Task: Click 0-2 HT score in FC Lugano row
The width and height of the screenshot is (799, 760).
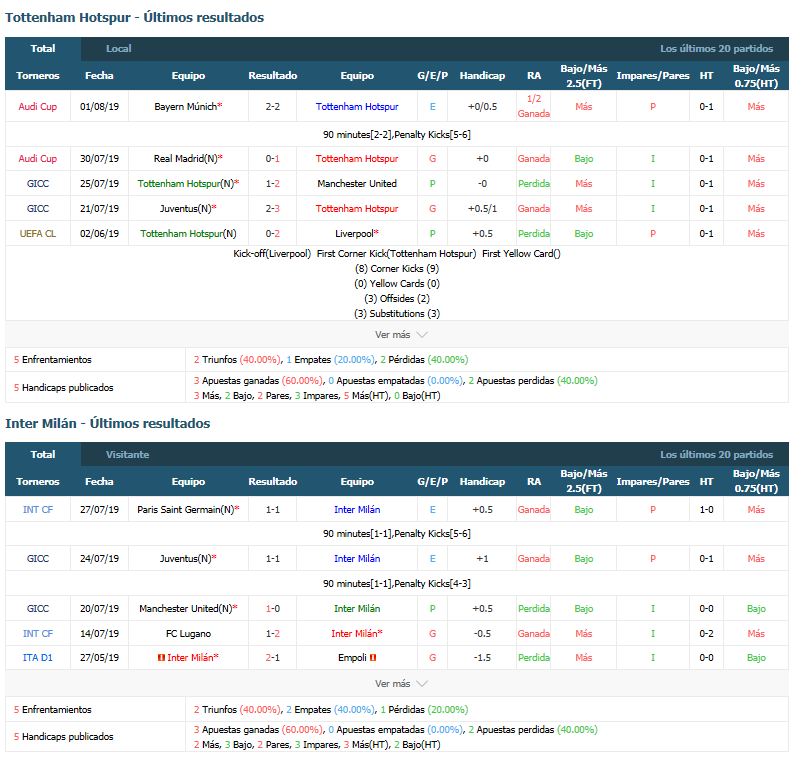Action: pos(706,634)
